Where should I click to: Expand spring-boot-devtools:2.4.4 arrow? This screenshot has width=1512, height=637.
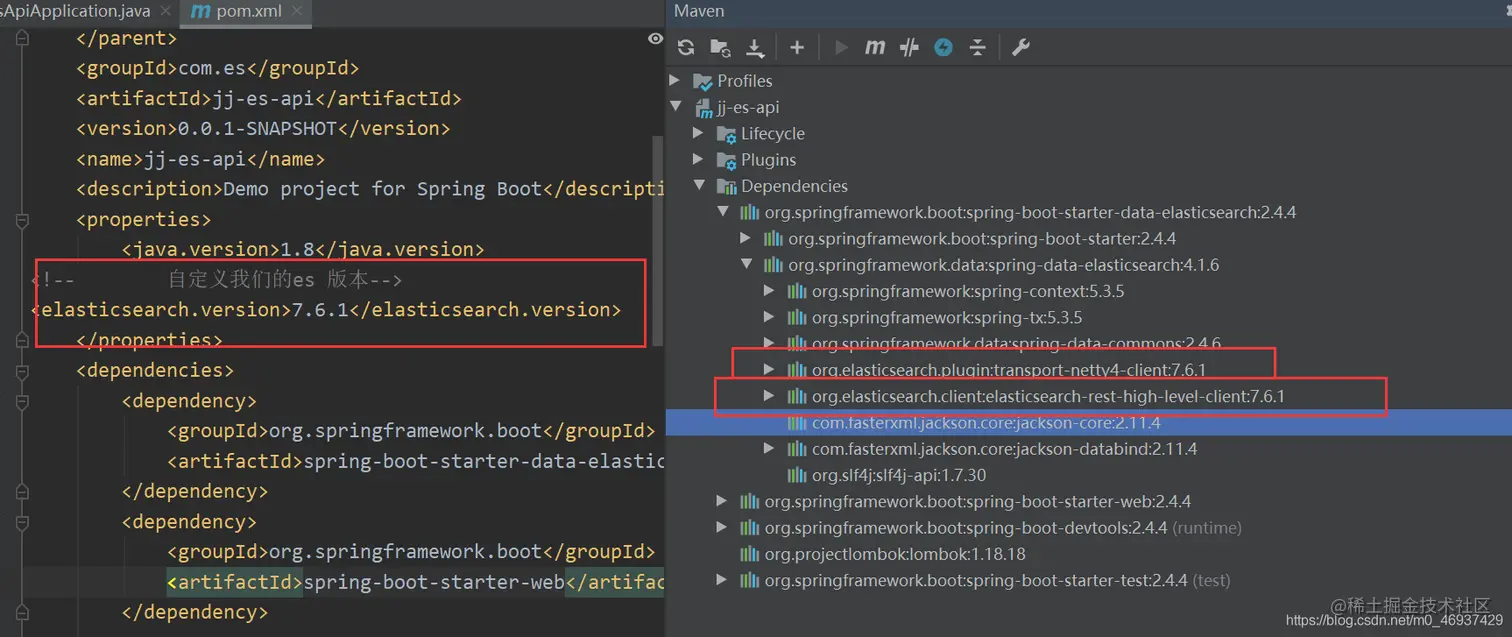pyautogui.click(x=722, y=527)
